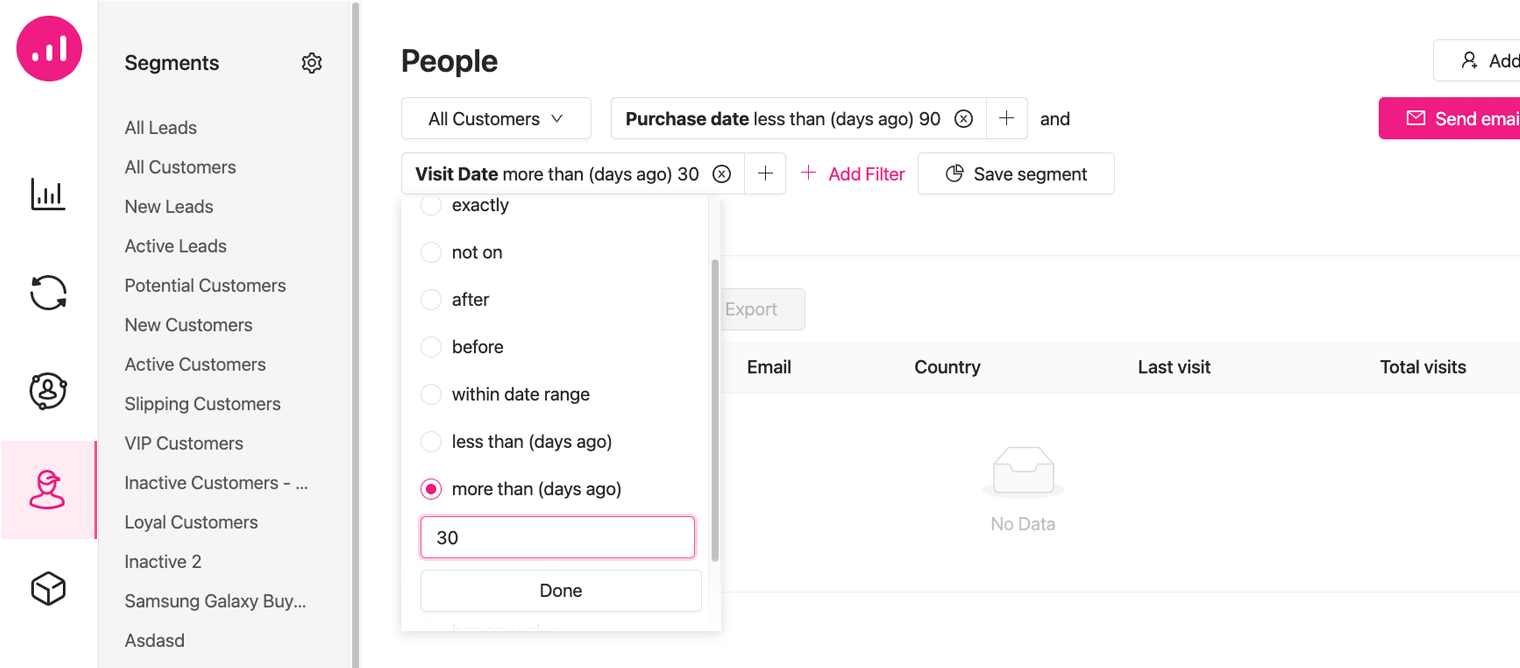Open the Loyal Customers segment
Image resolution: width=1520 pixels, height=668 pixels.
[191, 522]
